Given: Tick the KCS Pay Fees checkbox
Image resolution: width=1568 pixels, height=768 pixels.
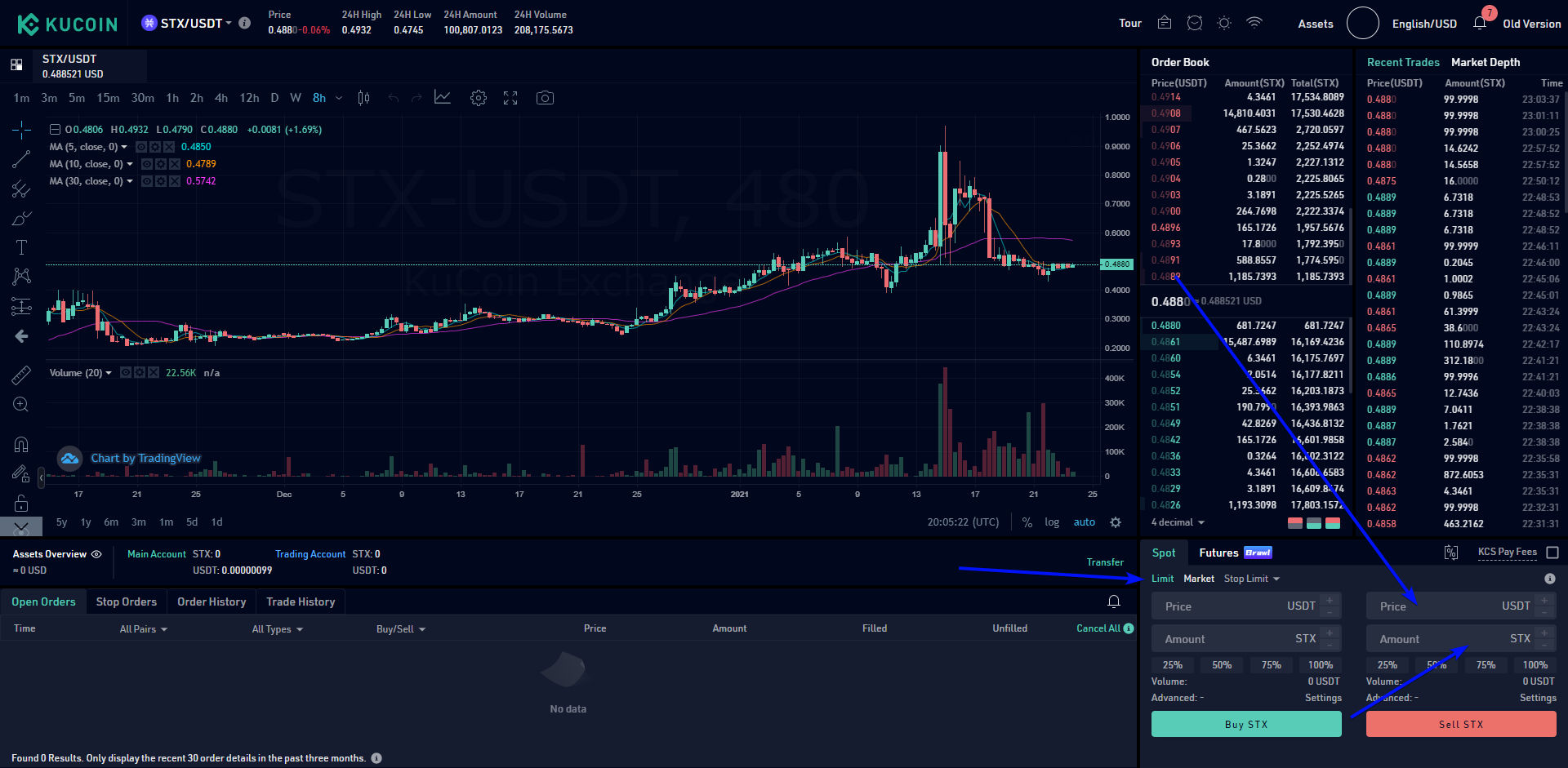Looking at the screenshot, I should (1552, 553).
